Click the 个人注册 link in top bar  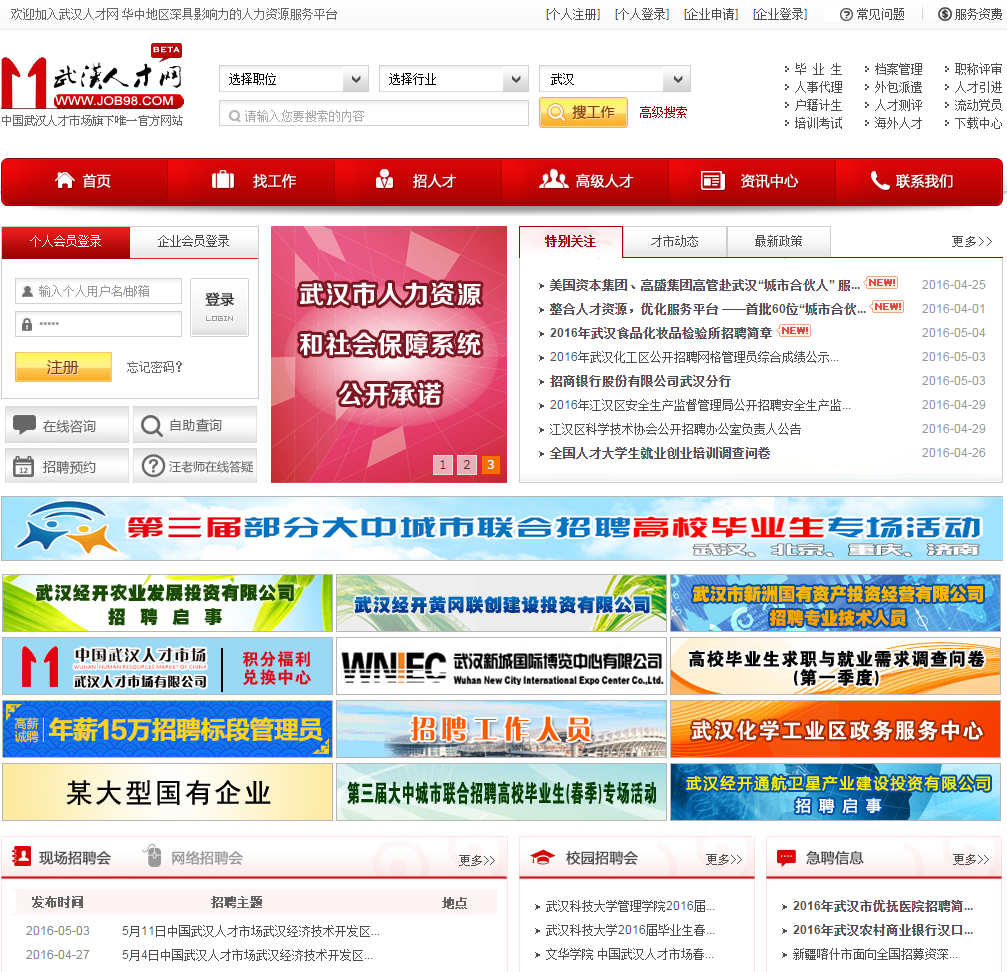(573, 14)
